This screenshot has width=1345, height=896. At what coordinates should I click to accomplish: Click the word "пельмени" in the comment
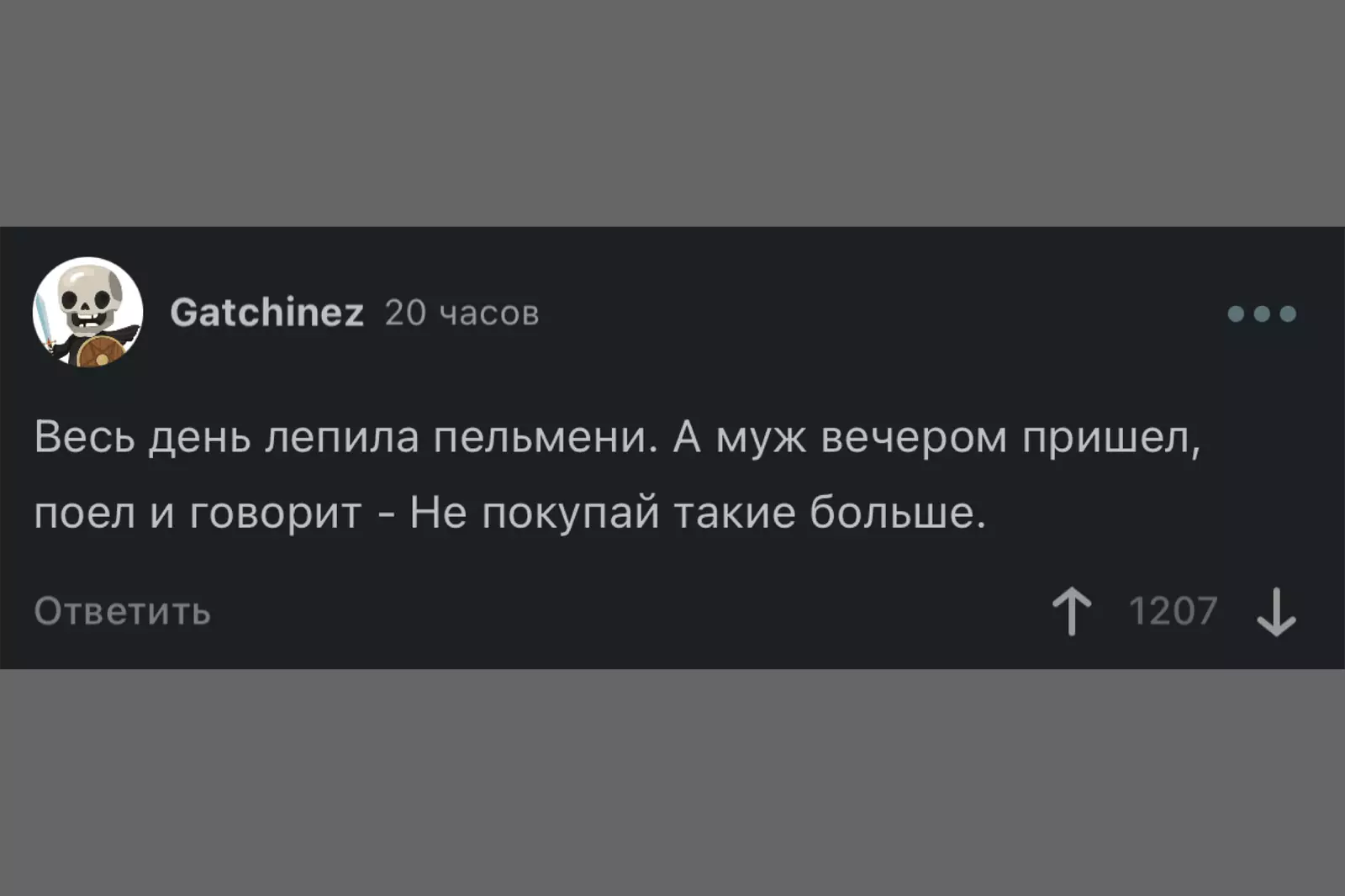(544, 437)
